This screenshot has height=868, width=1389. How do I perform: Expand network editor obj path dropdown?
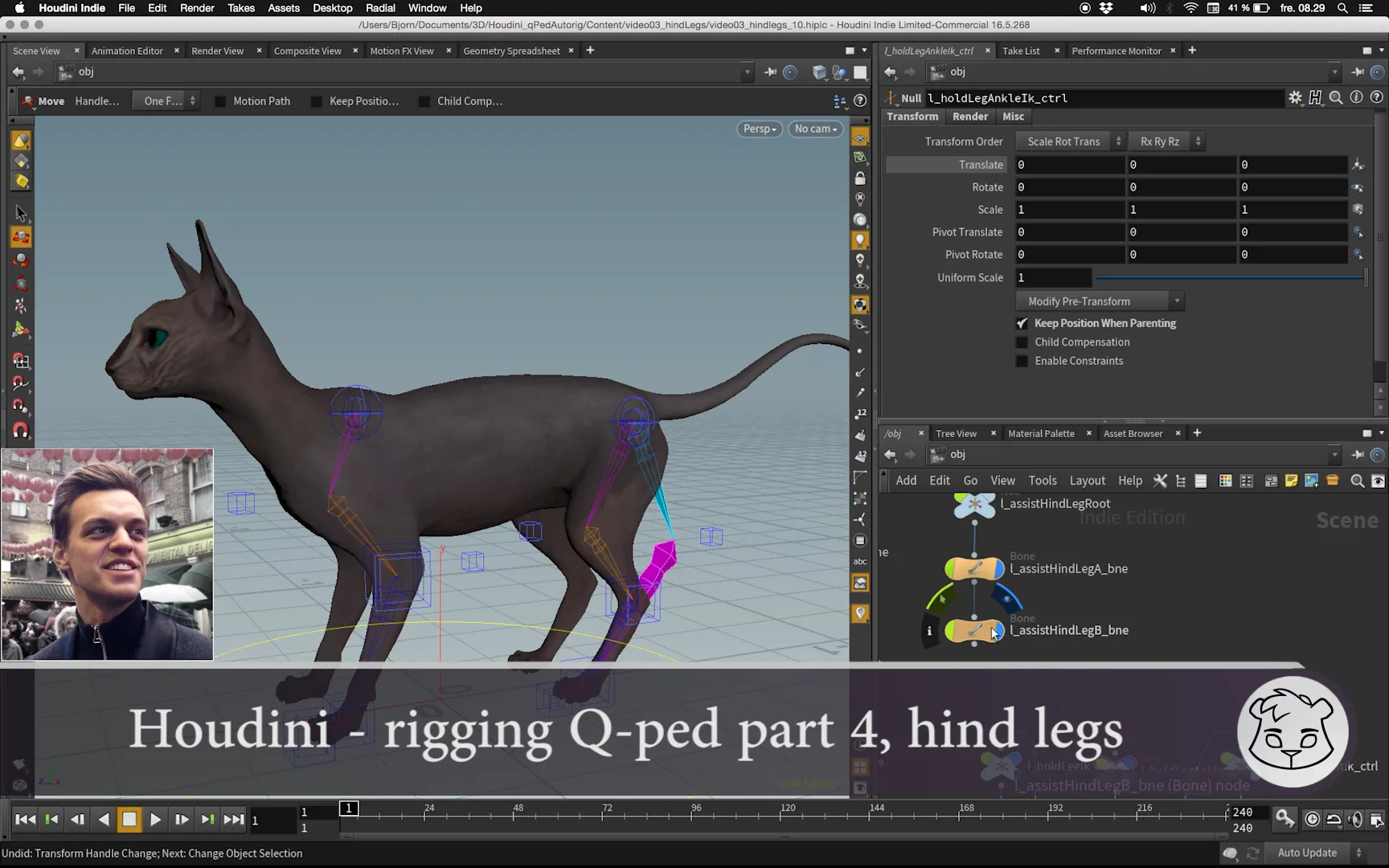click(1335, 455)
